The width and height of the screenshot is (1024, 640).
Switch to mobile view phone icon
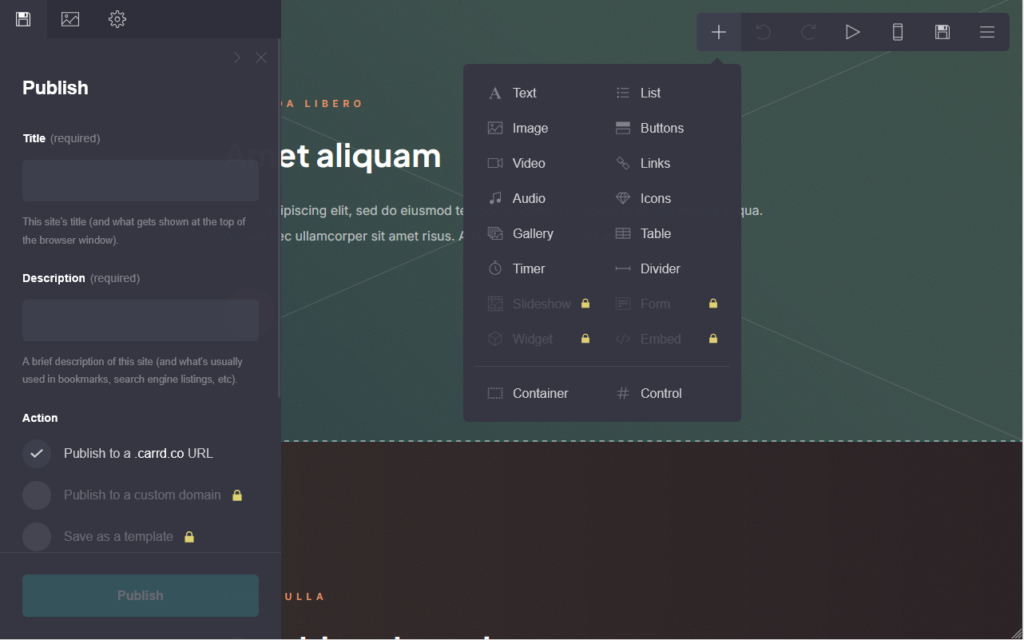[x=897, y=32]
